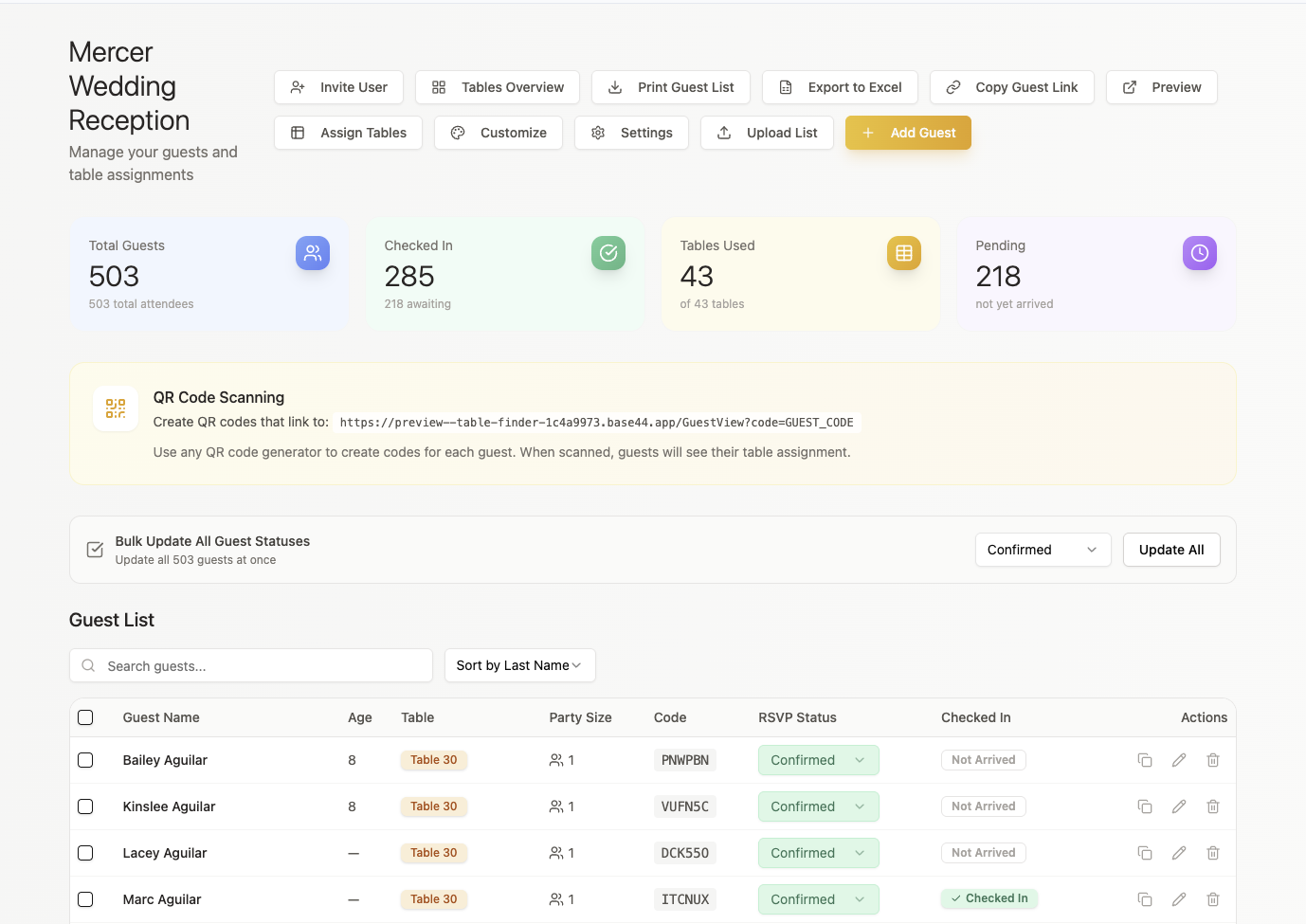Open the Customize options
The image size is (1306, 924).
pyautogui.click(x=499, y=133)
